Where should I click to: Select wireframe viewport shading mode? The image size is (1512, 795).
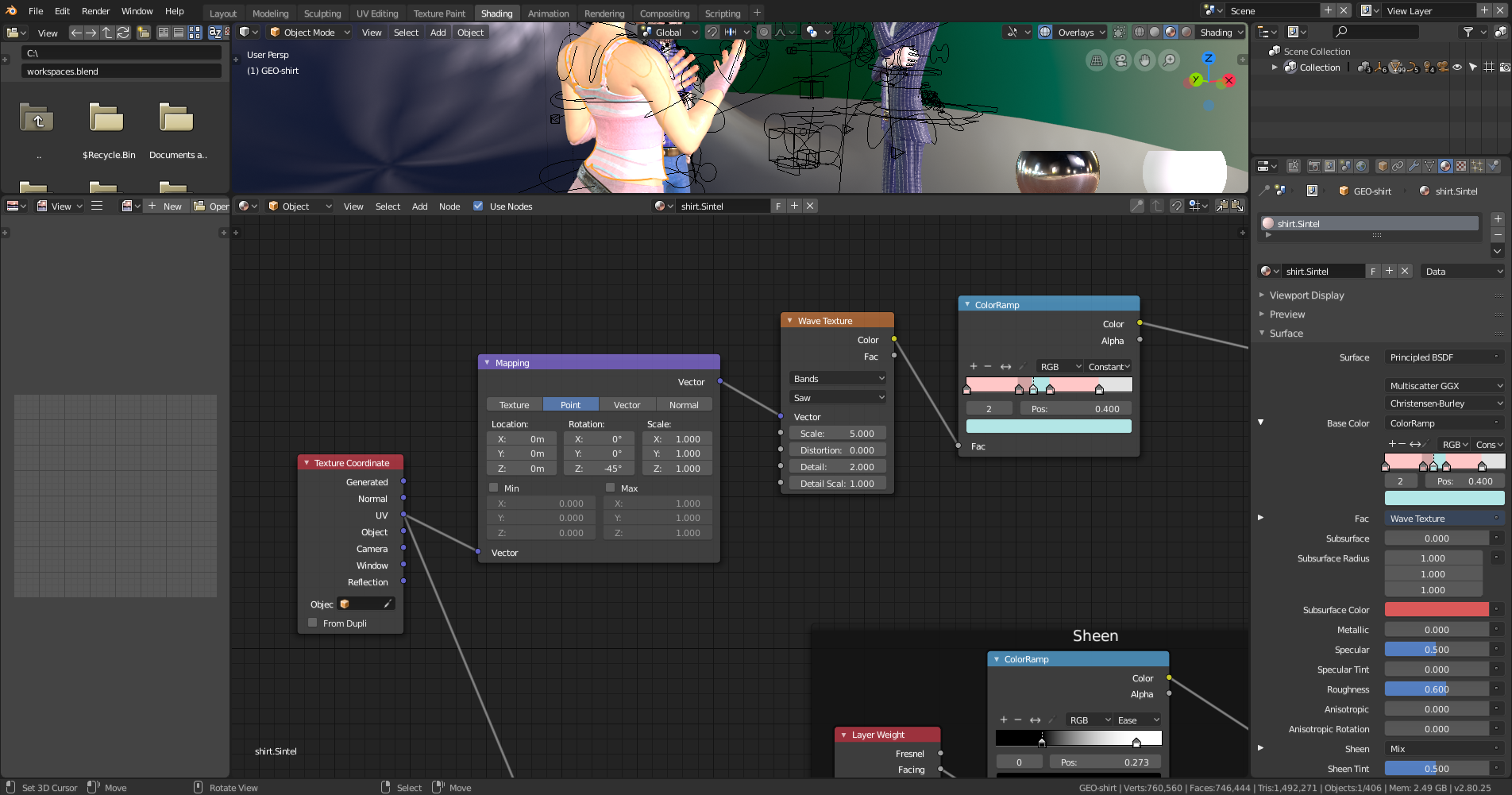pyautogui.click(x=1140, y=33)
